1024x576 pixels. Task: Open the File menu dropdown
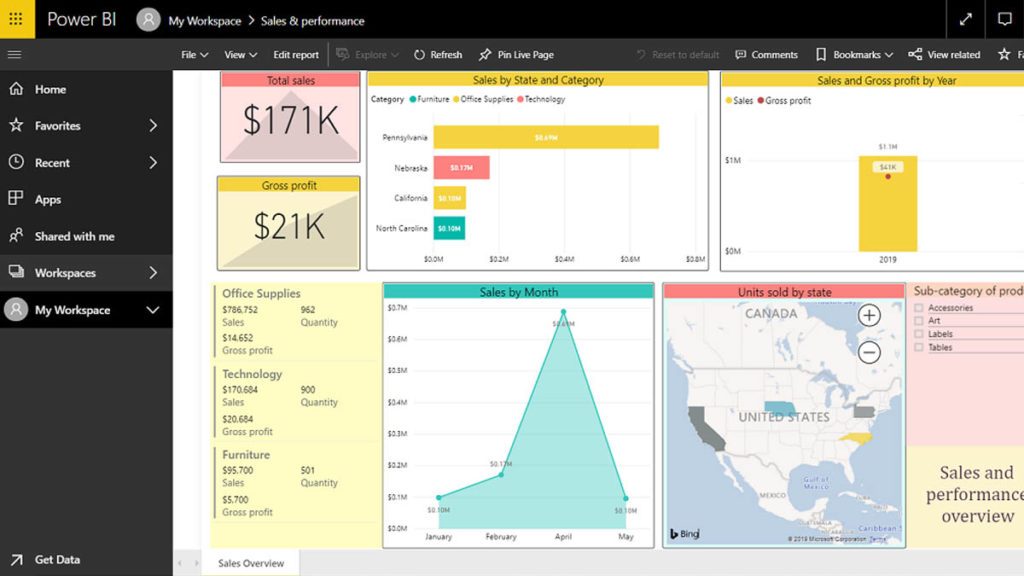click(192, 54)
